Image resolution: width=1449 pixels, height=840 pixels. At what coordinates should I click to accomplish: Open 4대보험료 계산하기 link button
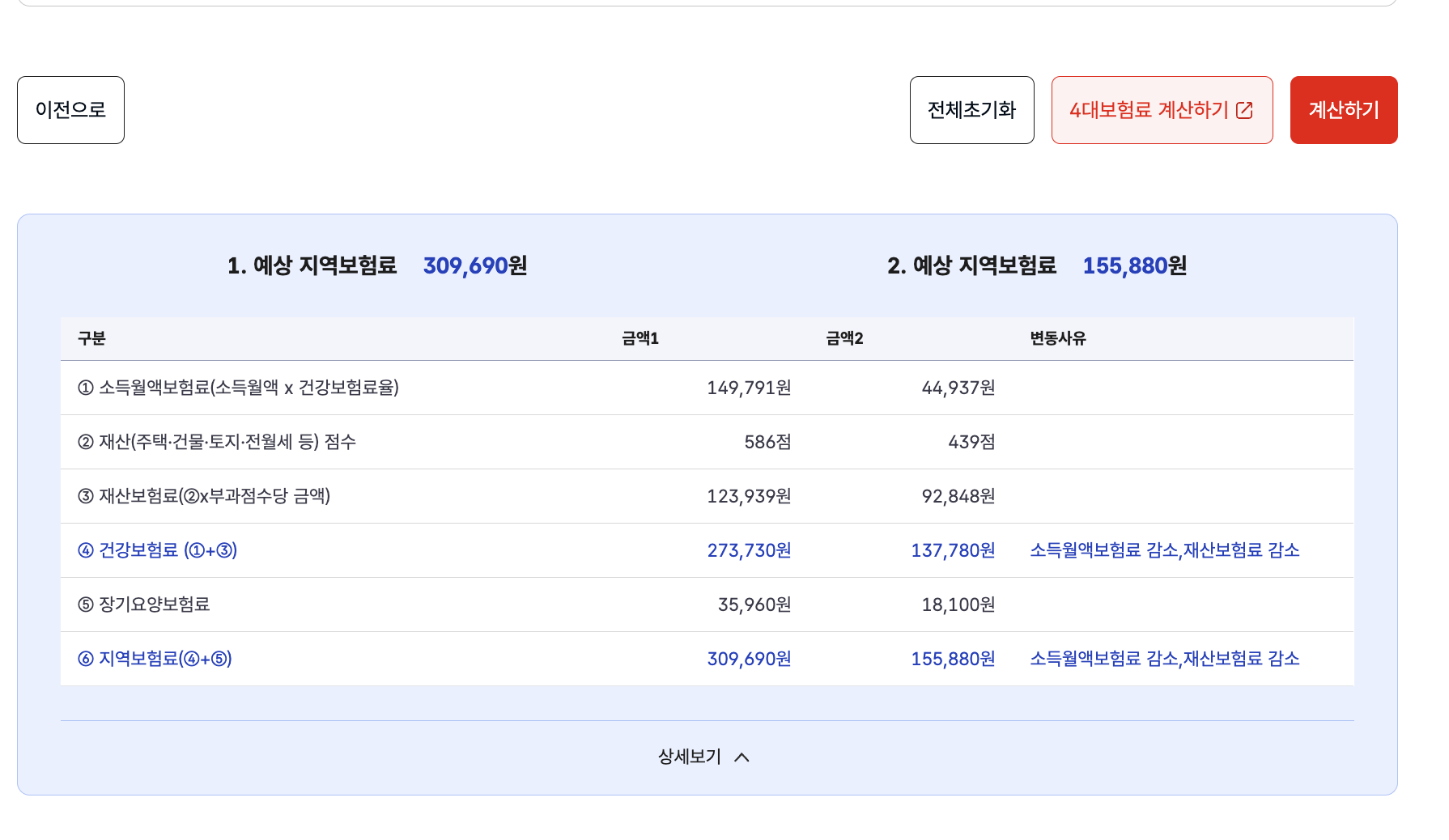pyautogui.click(x=1162, y=110)
